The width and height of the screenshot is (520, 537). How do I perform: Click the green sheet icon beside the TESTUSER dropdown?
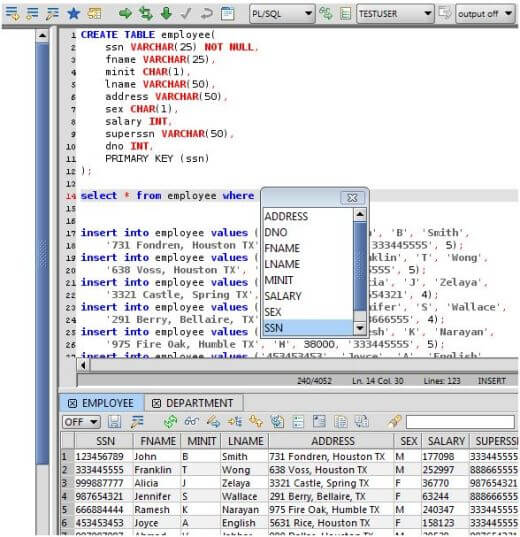[345, 14]
